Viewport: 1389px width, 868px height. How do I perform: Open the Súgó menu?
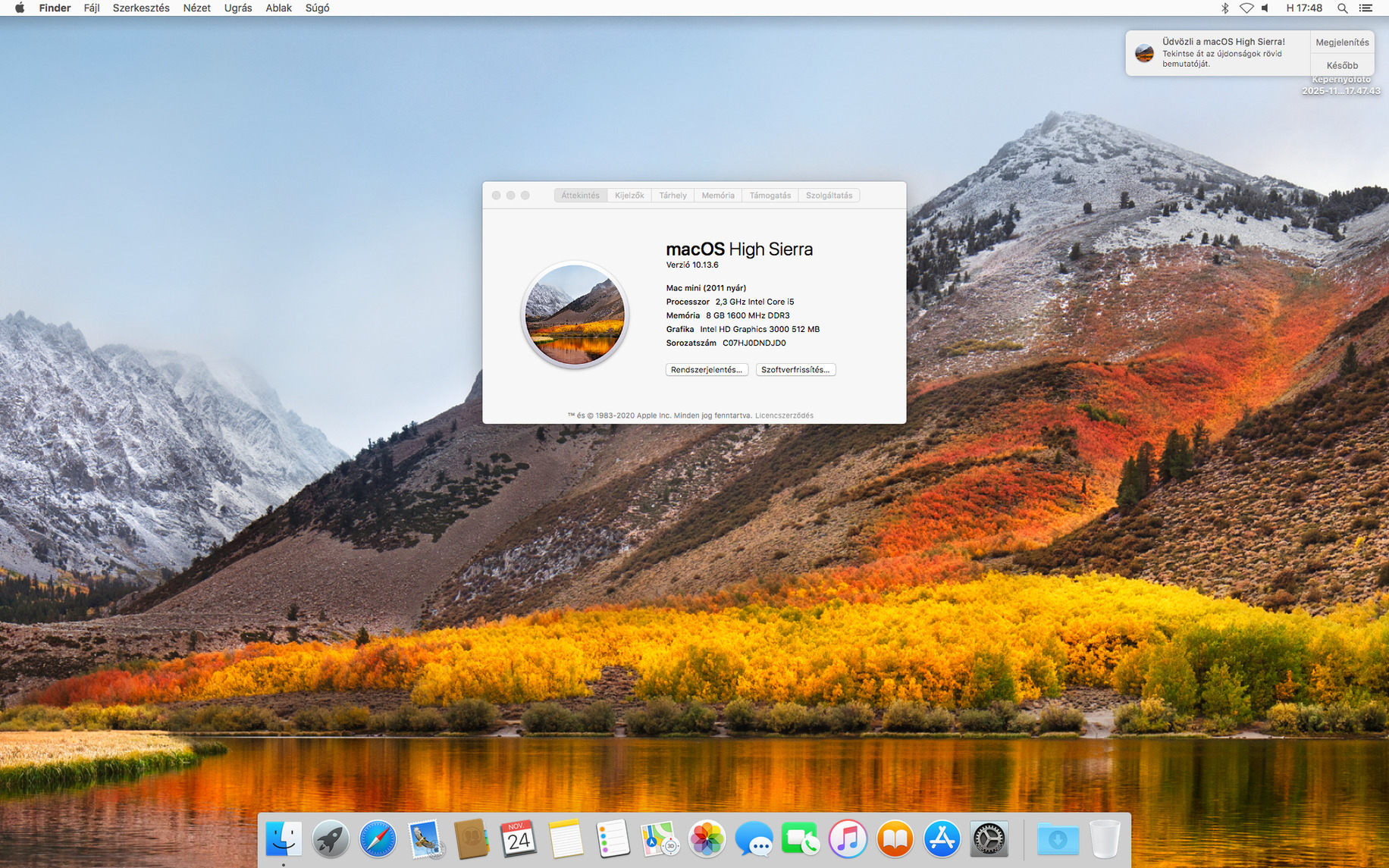point(317,8)
